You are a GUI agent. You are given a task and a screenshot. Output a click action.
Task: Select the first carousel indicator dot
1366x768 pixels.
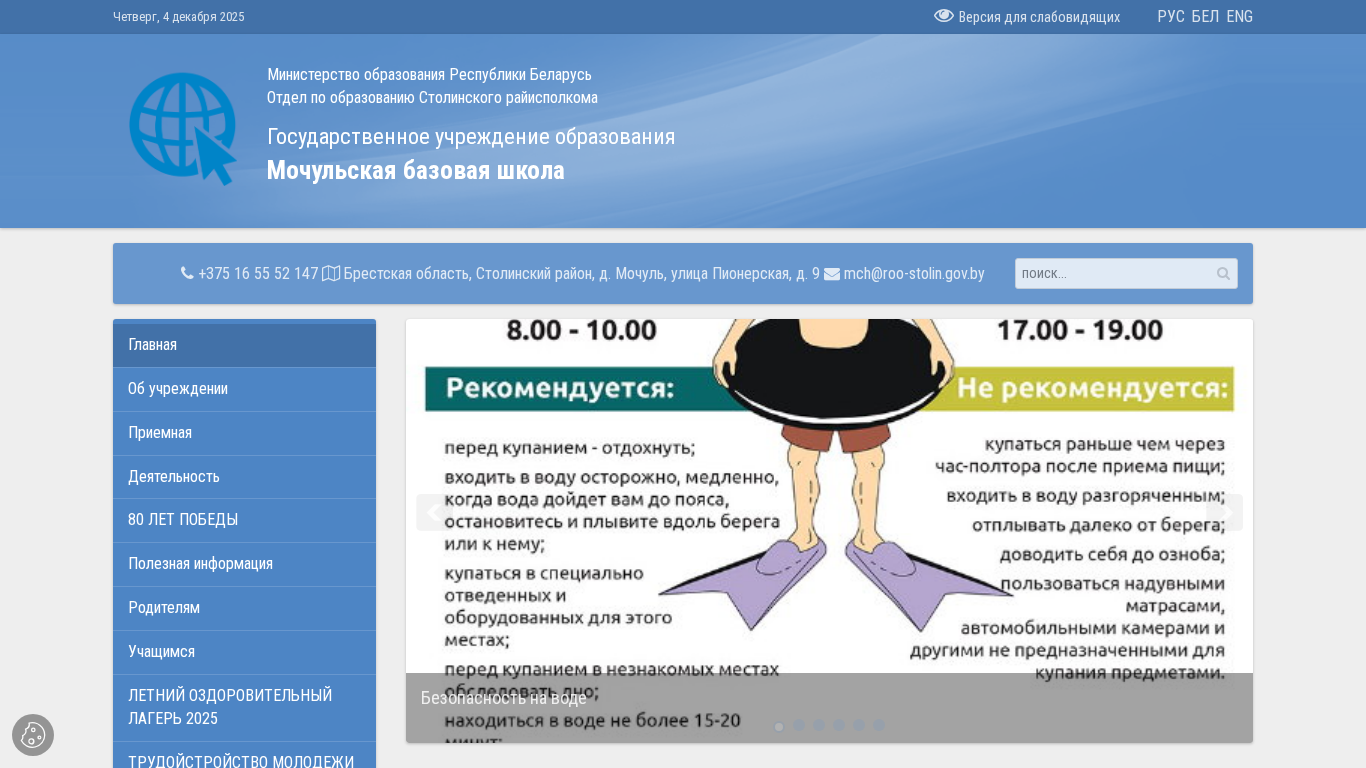click(x=779, y=726)
